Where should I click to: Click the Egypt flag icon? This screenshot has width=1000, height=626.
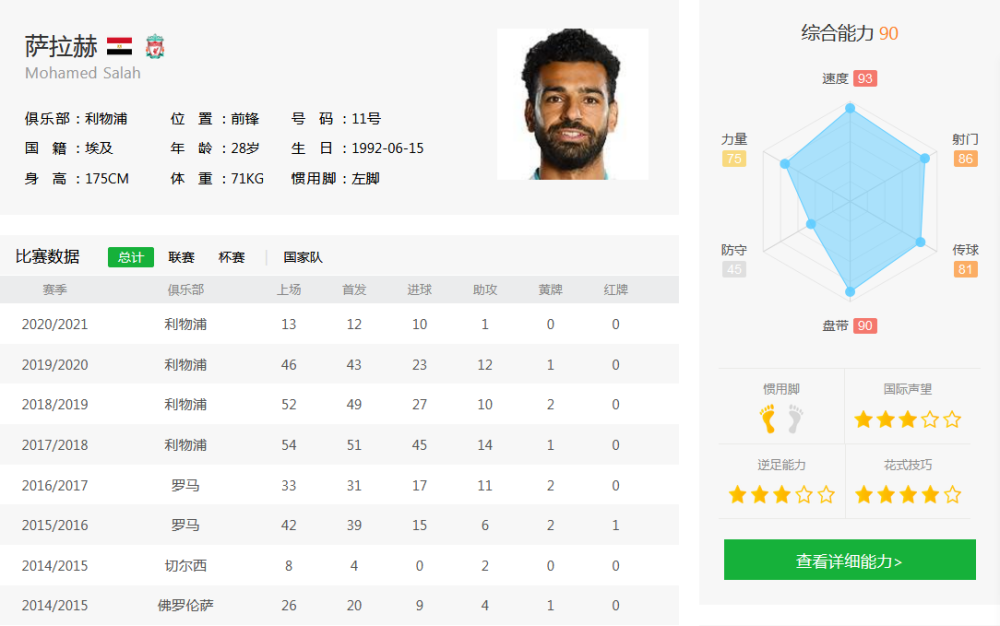tap(119, 47)
